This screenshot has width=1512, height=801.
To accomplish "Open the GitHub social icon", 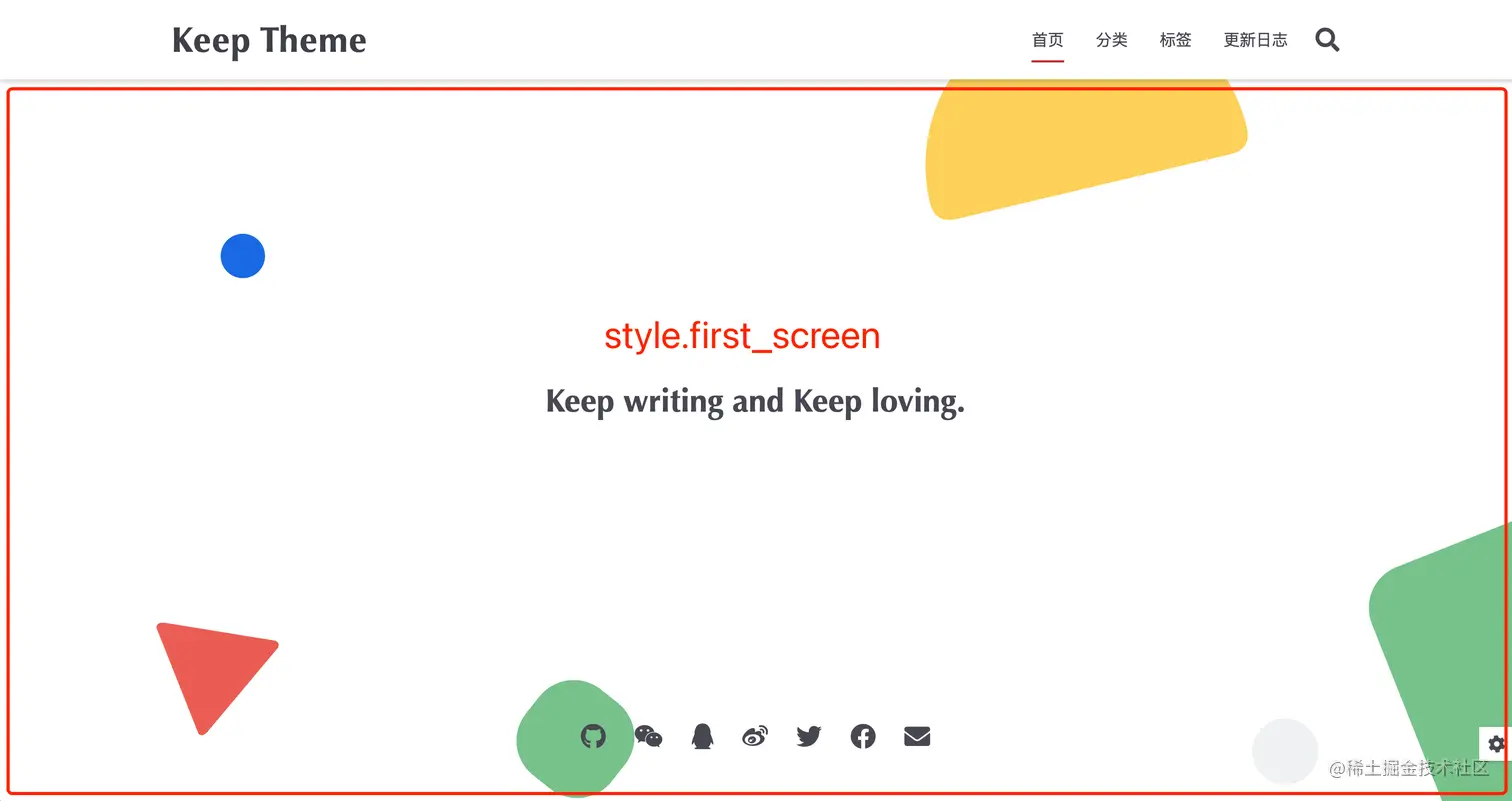I will [x=594, y=737].
